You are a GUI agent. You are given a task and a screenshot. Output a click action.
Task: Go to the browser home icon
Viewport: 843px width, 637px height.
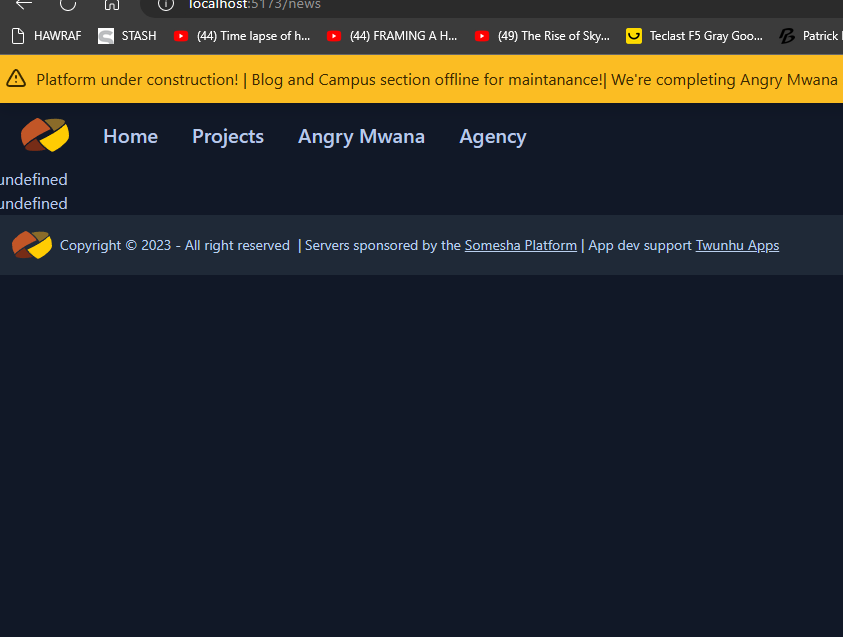tap(112, 4)
